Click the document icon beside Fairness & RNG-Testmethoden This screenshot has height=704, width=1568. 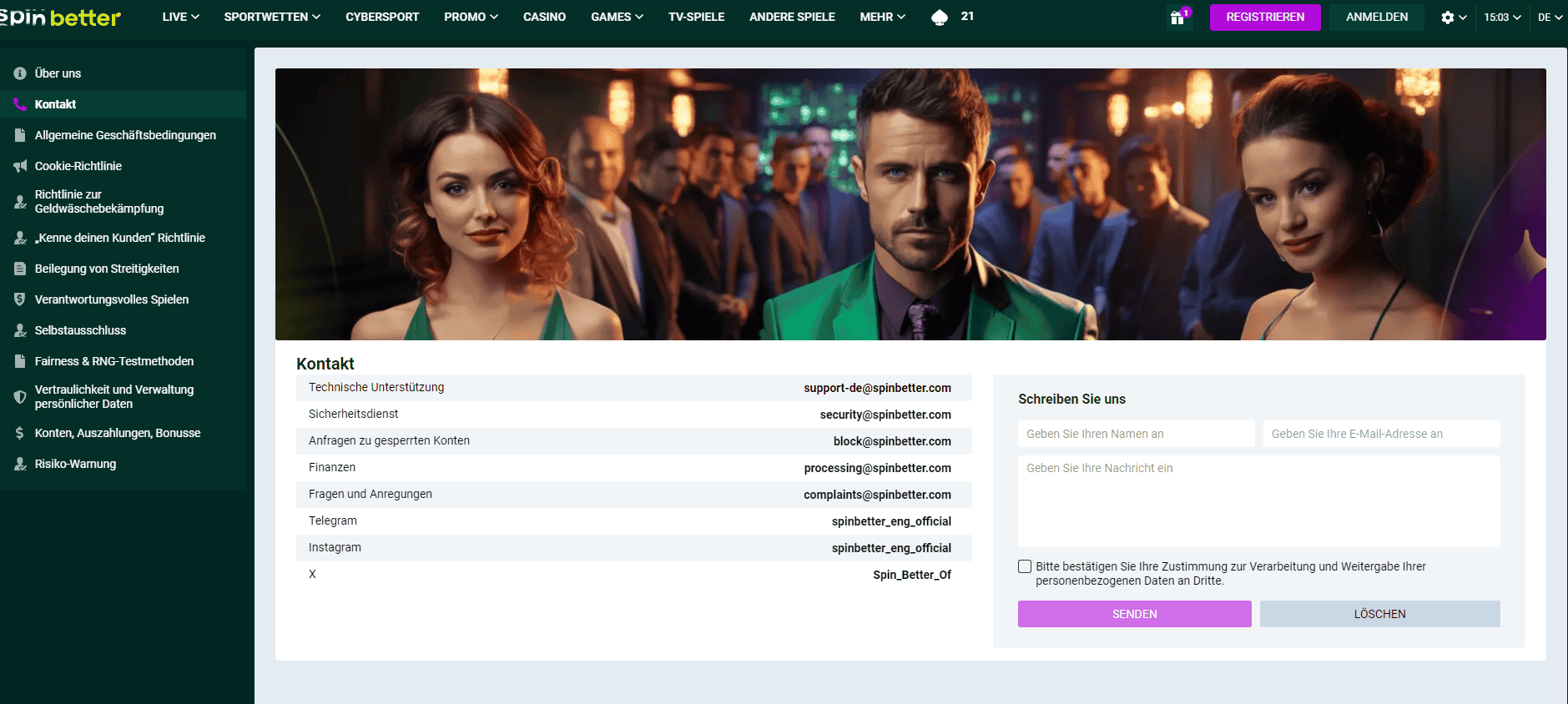(x=20, y=361)
